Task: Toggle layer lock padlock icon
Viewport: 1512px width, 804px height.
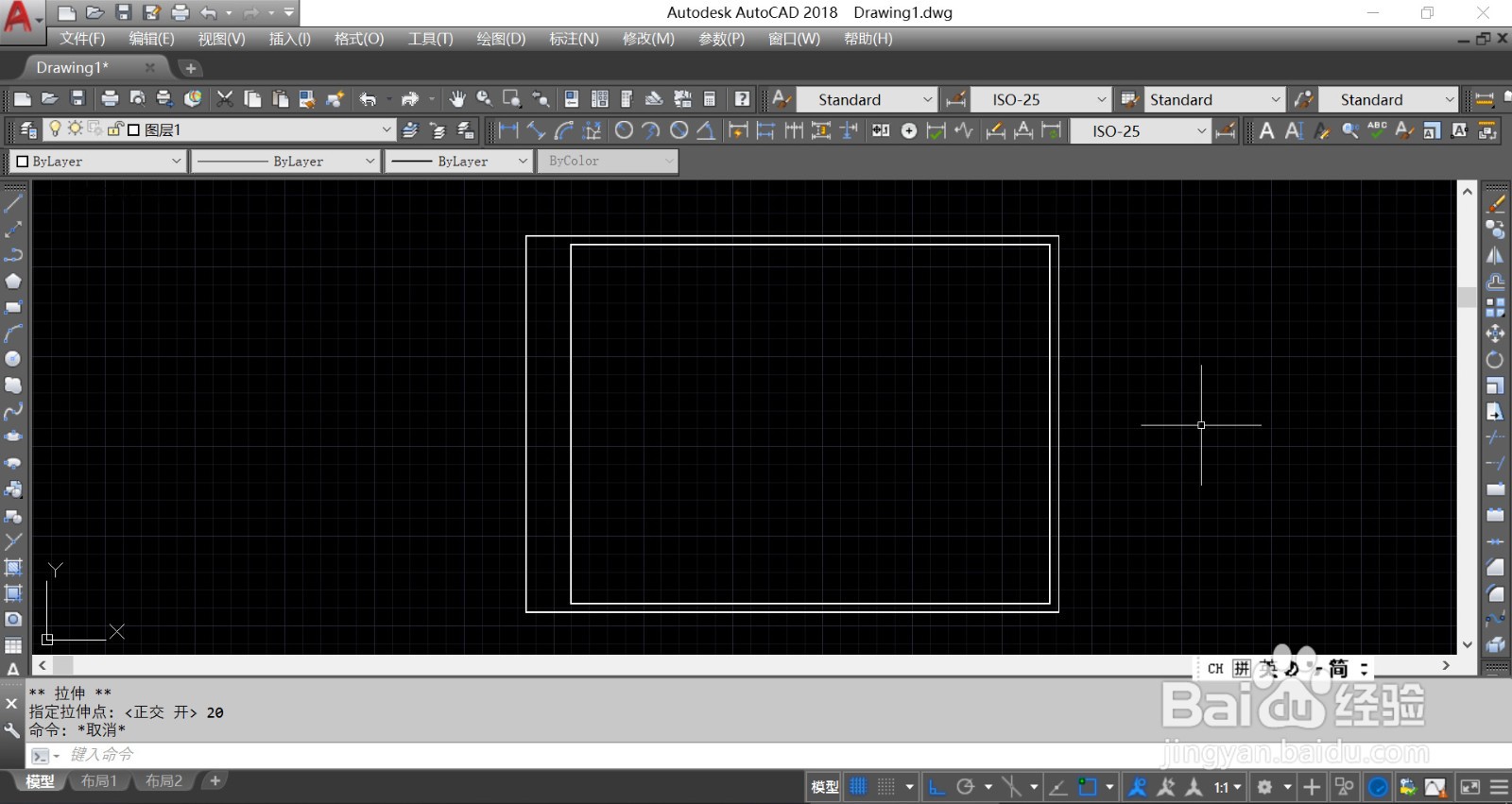Action: pos(115,128)
